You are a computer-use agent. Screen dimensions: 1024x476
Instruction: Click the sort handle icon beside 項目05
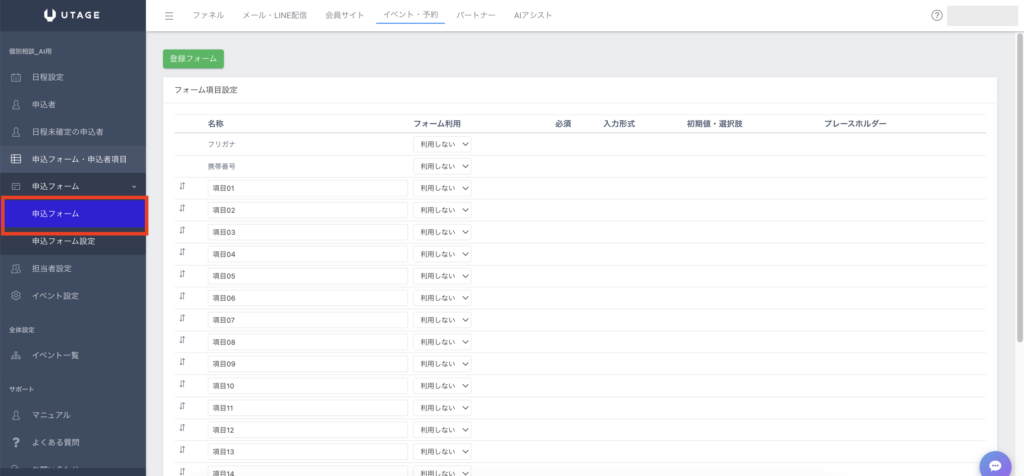tap(182, 275)
